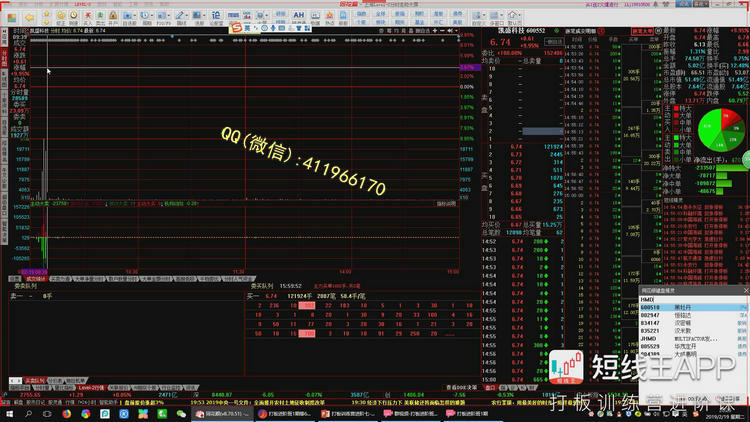Screen dimensions: 750x422
Task: Click the highlighted 200 cell in buy queue
Action: pyautogui.click(x=307, y=333)
